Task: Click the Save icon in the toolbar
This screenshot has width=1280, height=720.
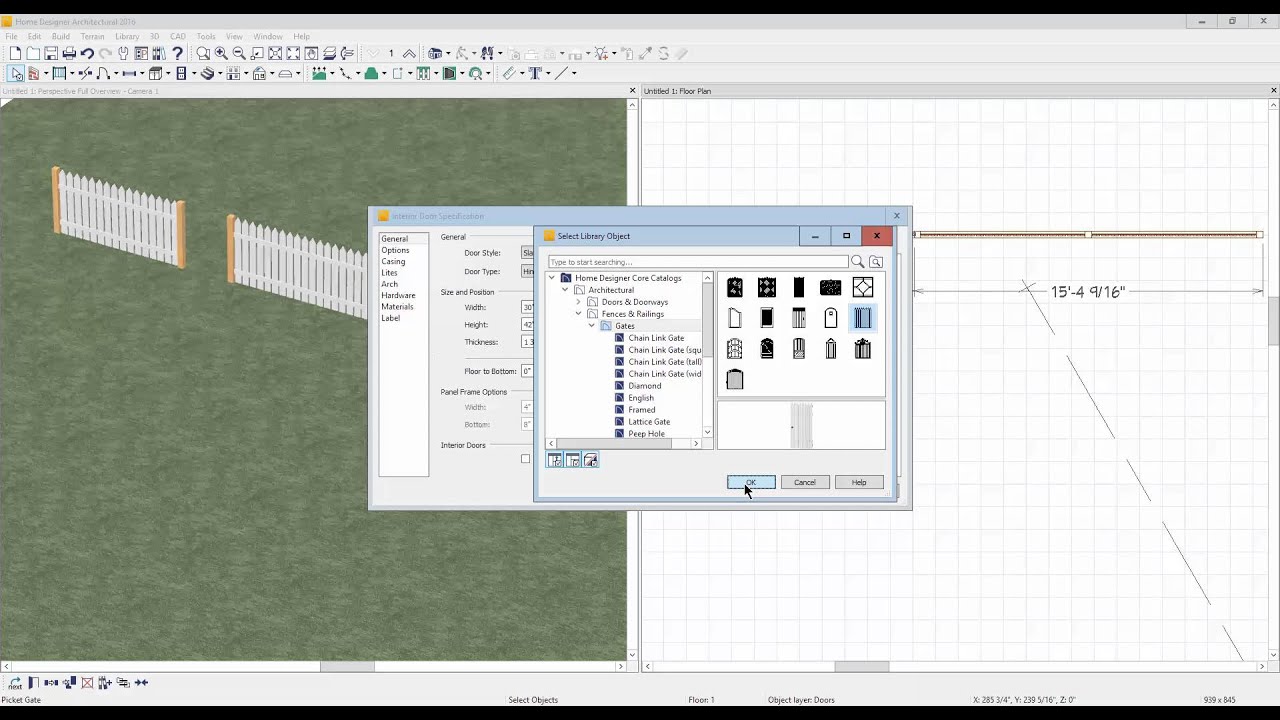Action: point(51,53)
